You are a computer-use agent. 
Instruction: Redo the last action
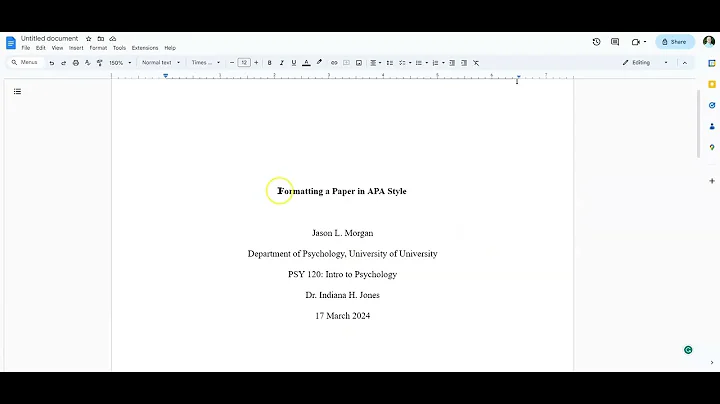(63, 63)
